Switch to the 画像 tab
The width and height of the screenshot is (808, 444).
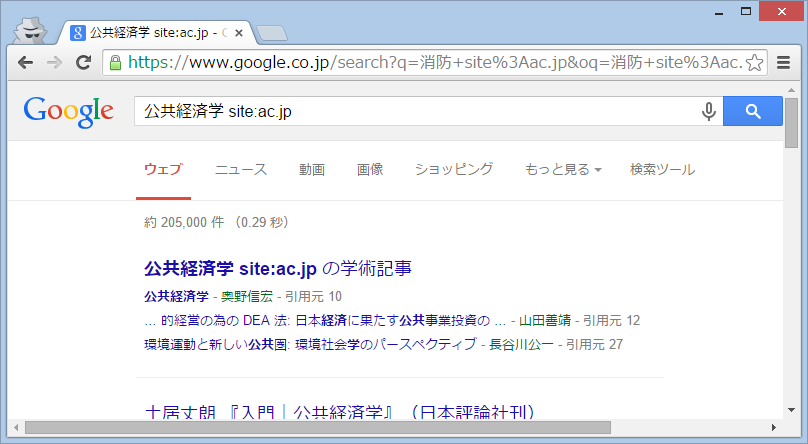(x=369, y=169)
